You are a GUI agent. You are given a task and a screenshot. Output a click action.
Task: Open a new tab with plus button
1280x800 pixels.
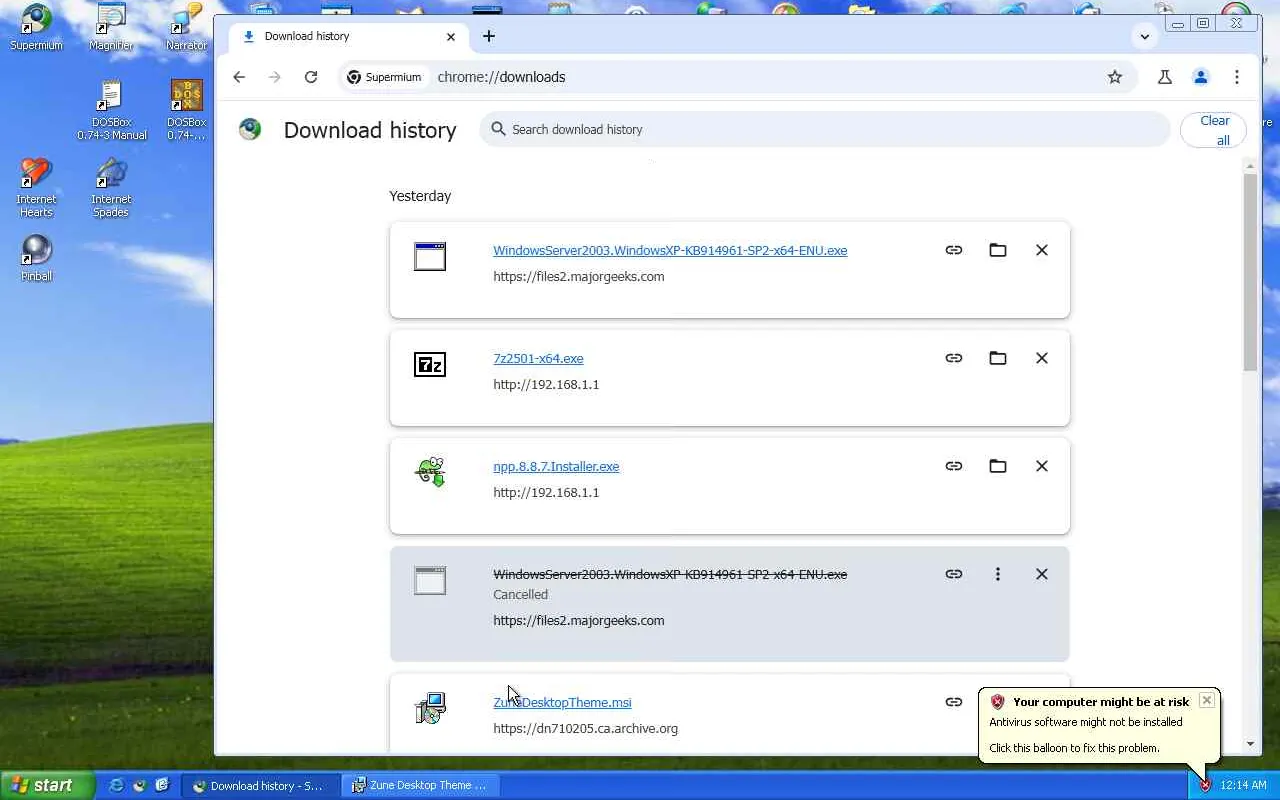point(489,36)
